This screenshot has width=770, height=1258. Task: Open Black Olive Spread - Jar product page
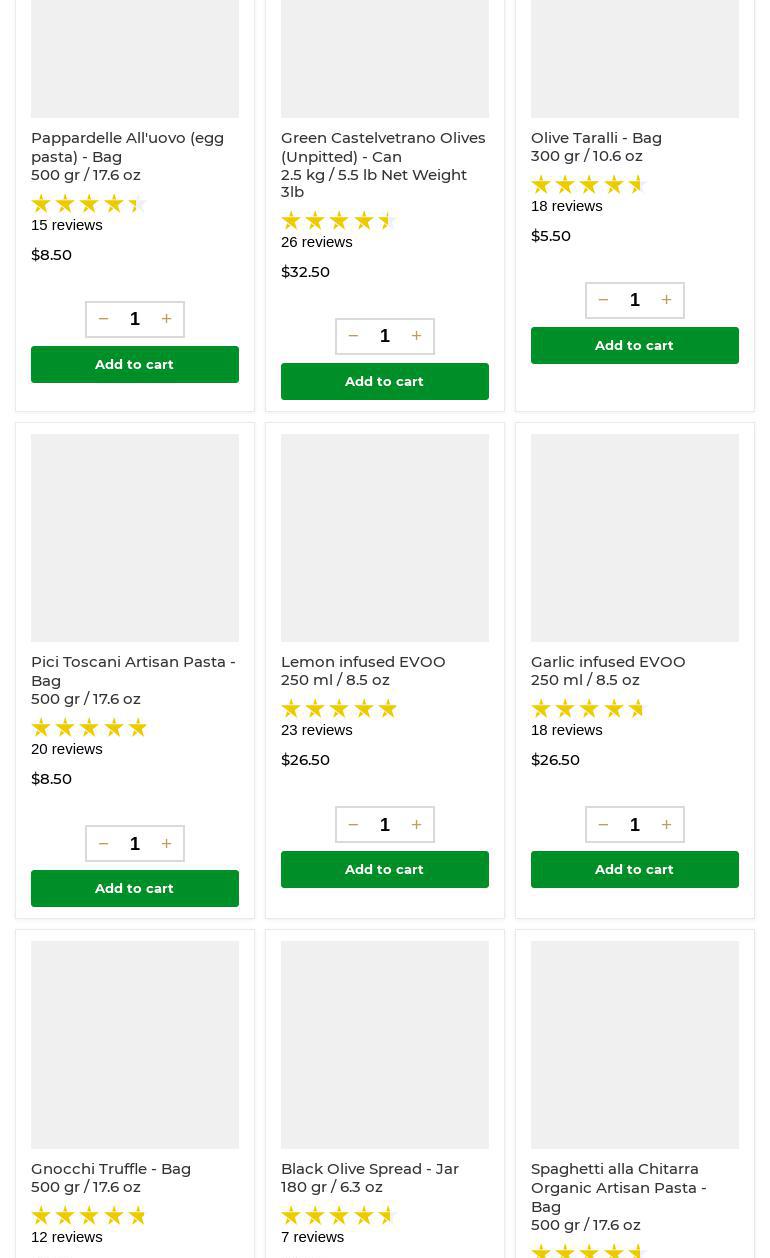point(369,1169)
